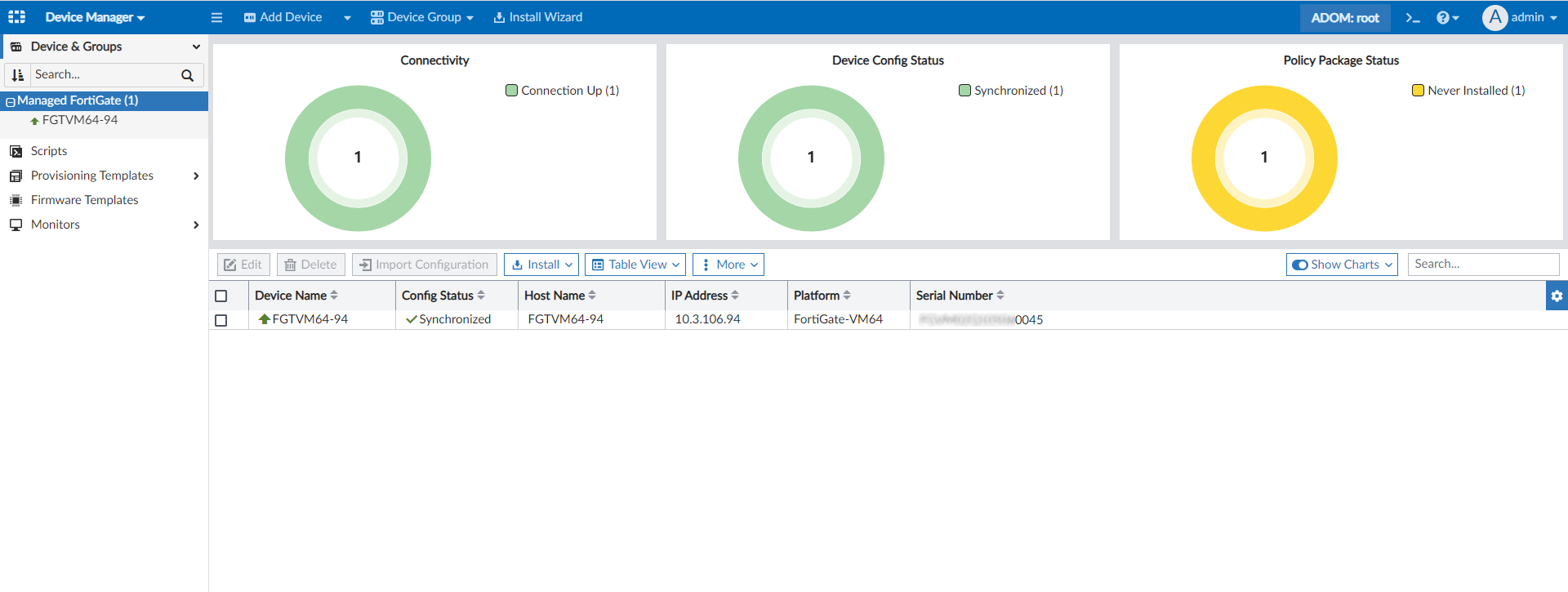This screenshot has width=1568, height=592.
Task: Toggle the hamburger sidebar menu icon
Action: pyautogui.click(x=216, y=17)
